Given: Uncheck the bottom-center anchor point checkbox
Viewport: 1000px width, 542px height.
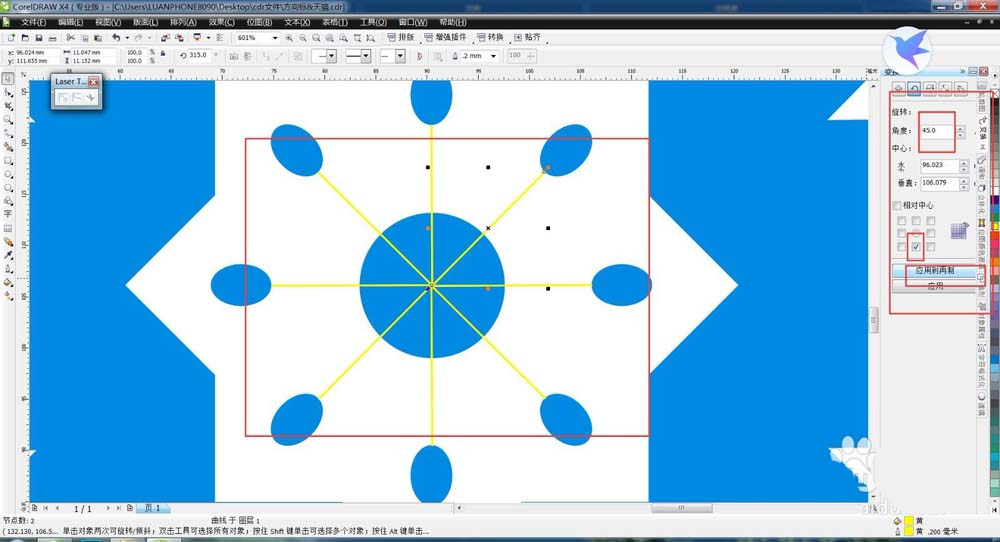Looking at the screenshot, I should pos(916,246).
